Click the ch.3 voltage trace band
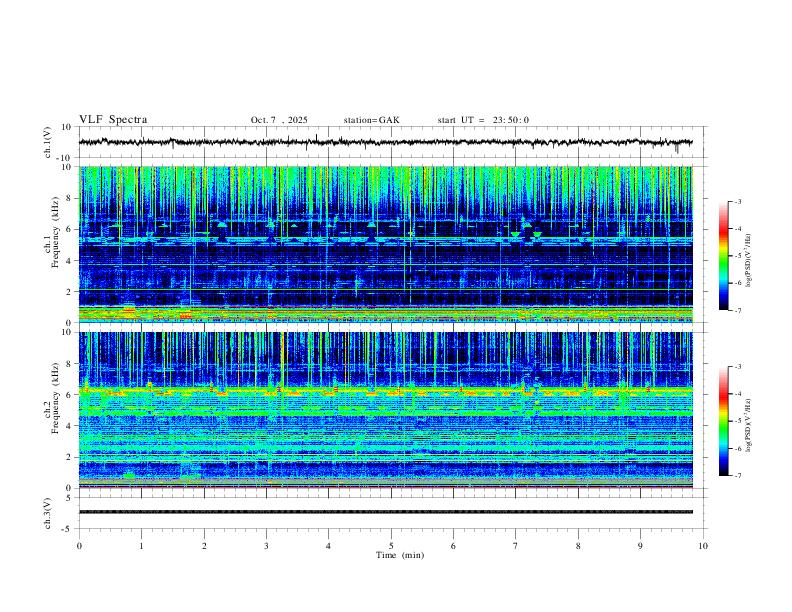Screen dimensions: 792x612 tap(386, 512)
